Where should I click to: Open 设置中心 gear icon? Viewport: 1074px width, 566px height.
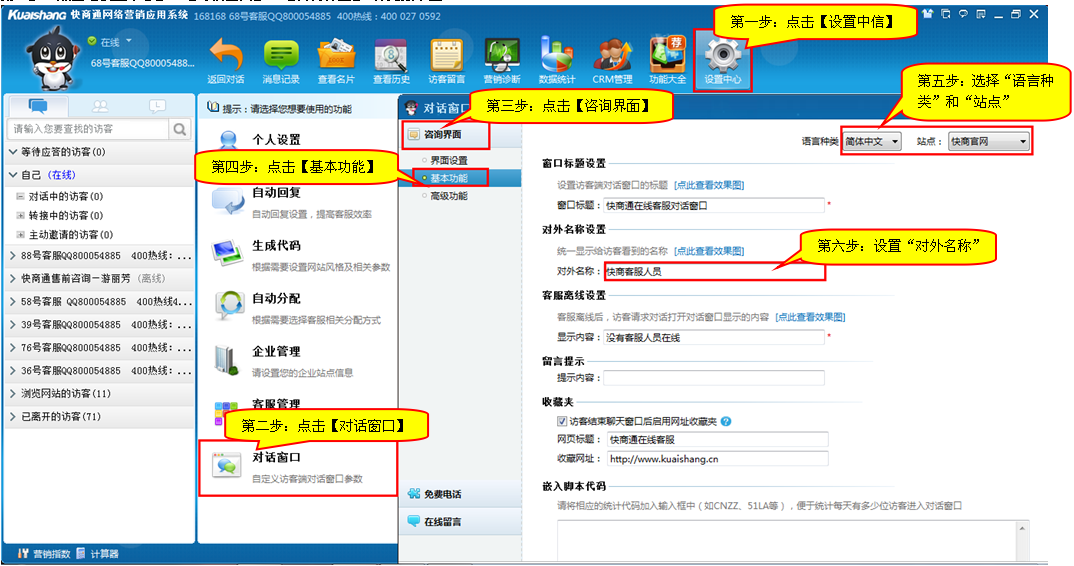pos(722,56)
